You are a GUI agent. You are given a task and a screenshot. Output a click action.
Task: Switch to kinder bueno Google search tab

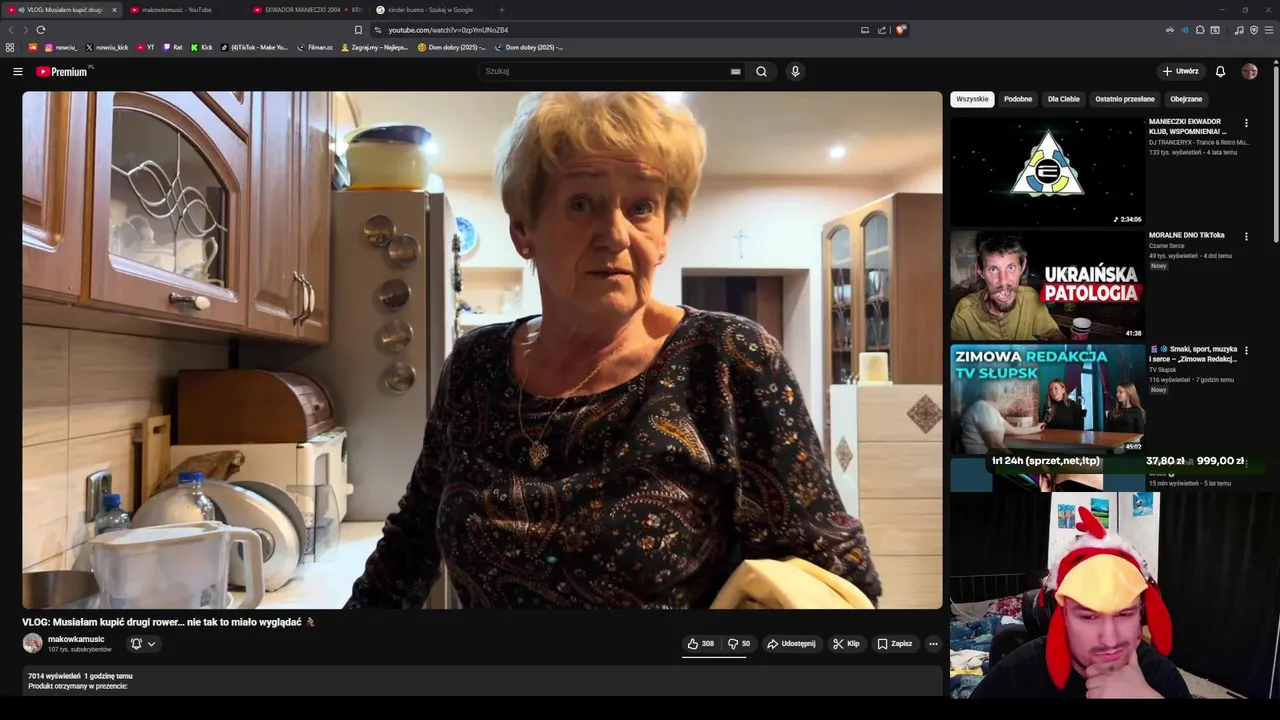click(429, 10)
